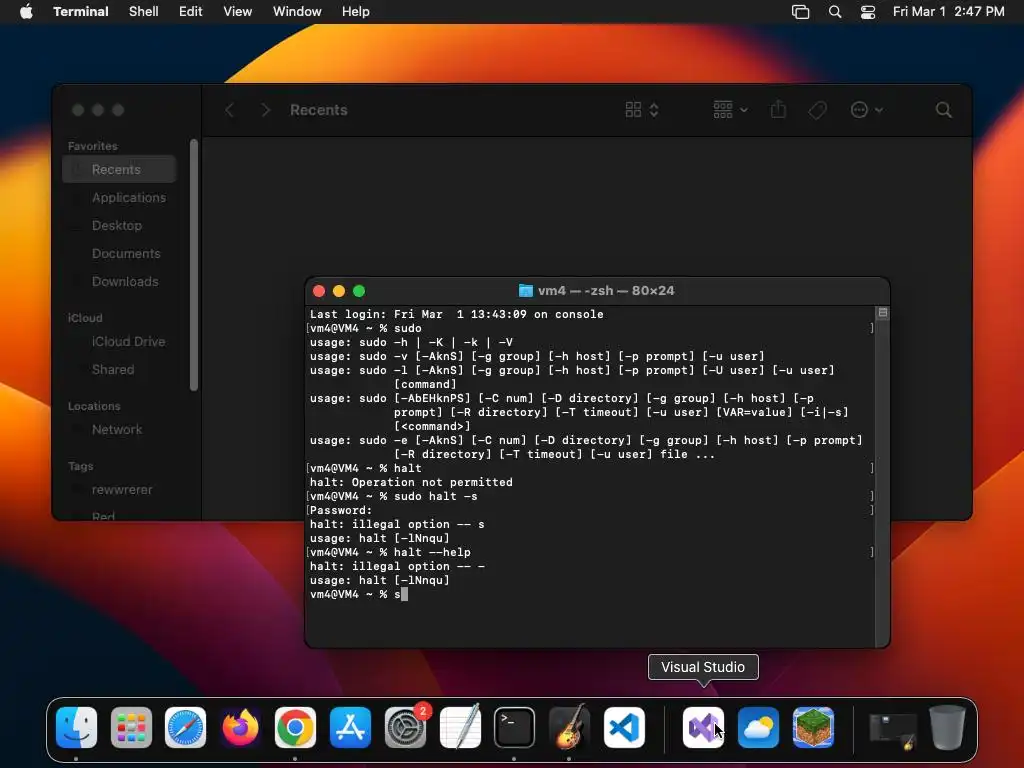Select Recents in the Finder sidebar
Image resolution: width=1024 pixels, height=768 pixels.
point(119,169)
